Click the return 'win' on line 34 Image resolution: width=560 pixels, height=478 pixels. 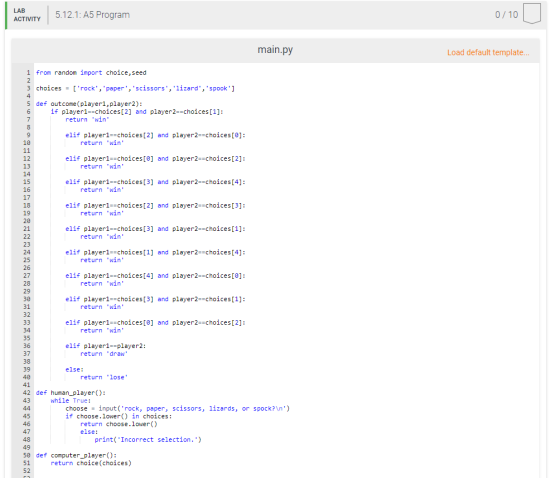tap(102, 330)
